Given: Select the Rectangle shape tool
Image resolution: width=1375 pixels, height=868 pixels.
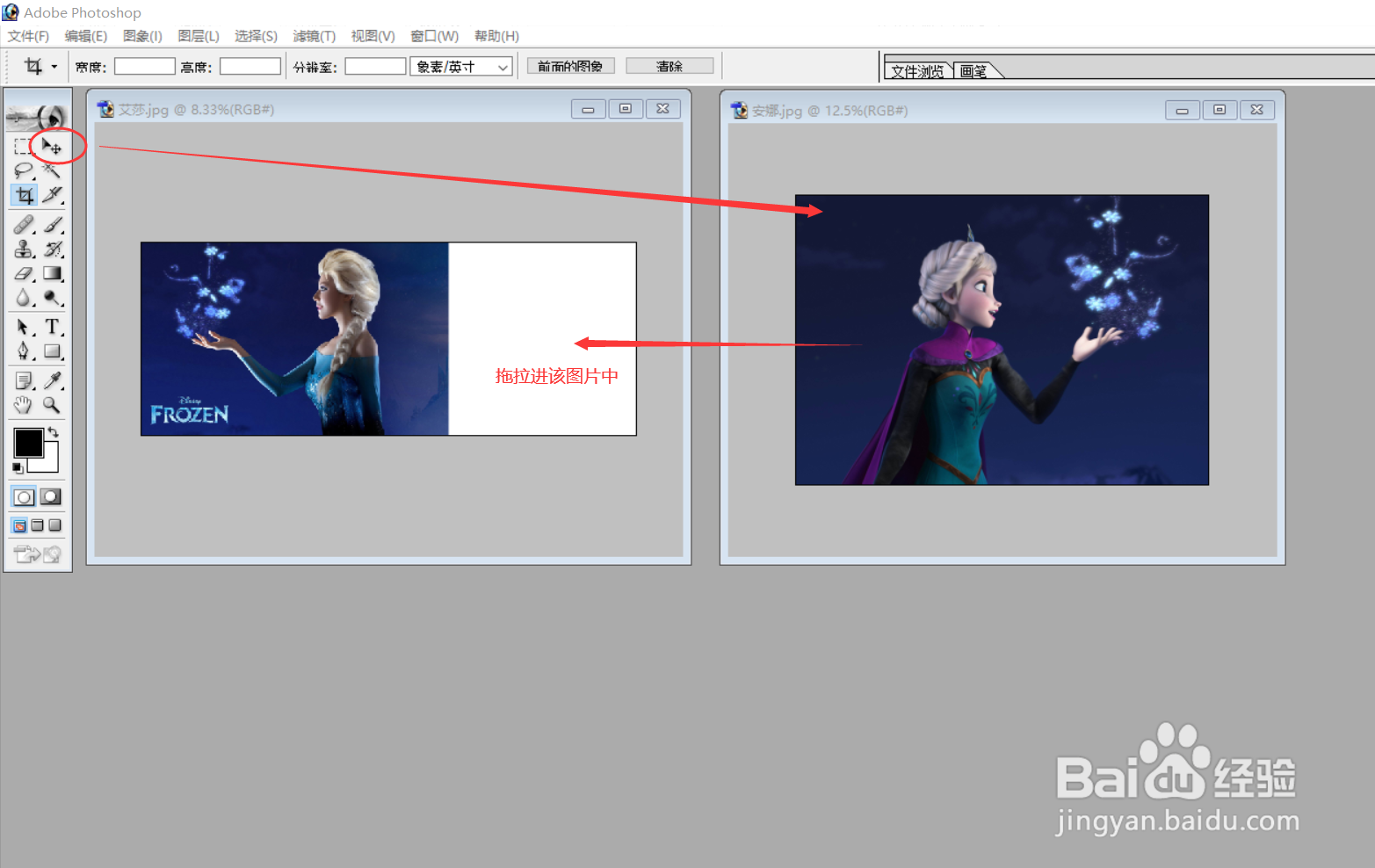Looking at the screenshot, I should click(x=52, y=351).
